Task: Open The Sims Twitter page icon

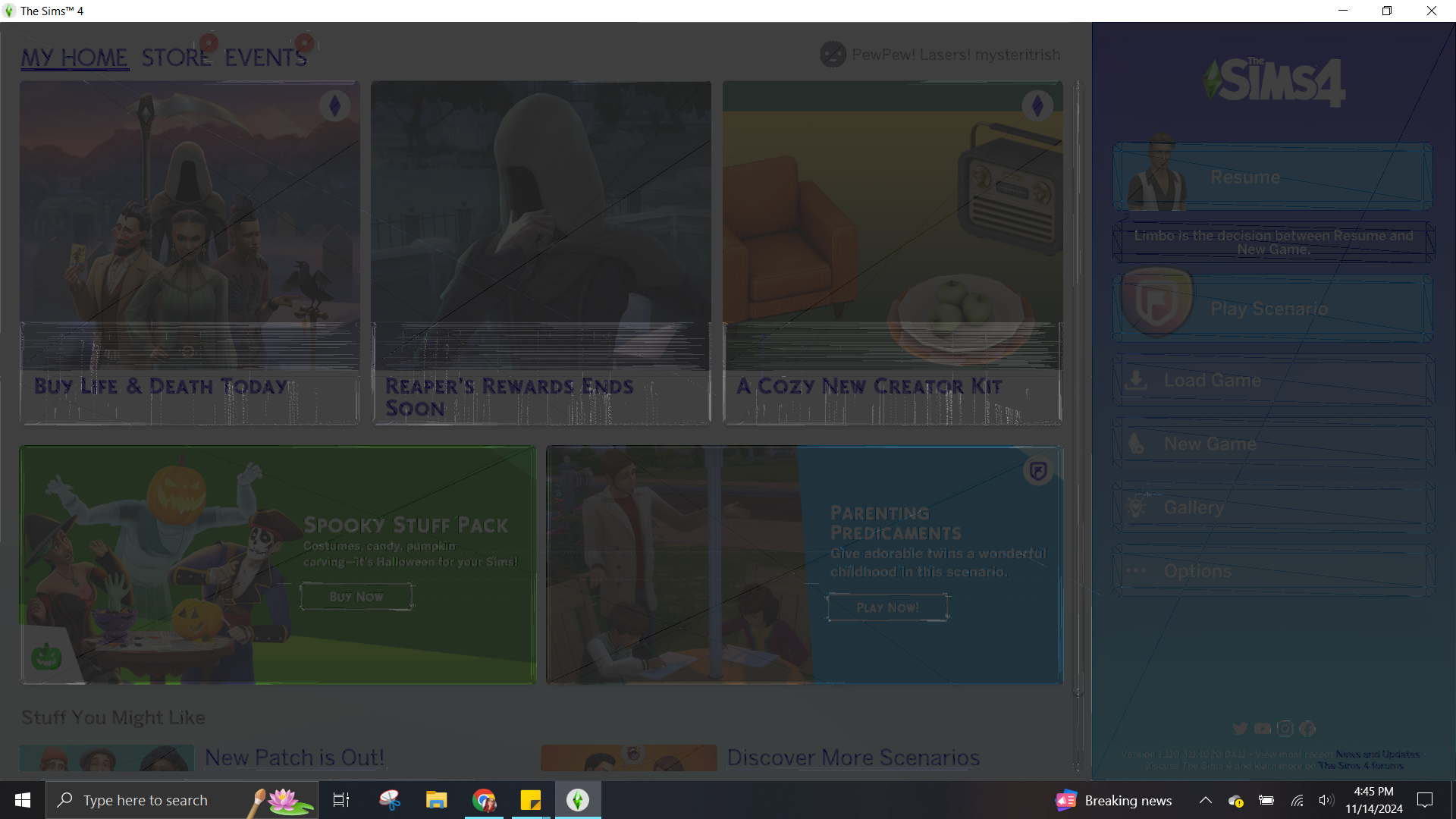Action: pyautogui.click(x=1240, y=729)
